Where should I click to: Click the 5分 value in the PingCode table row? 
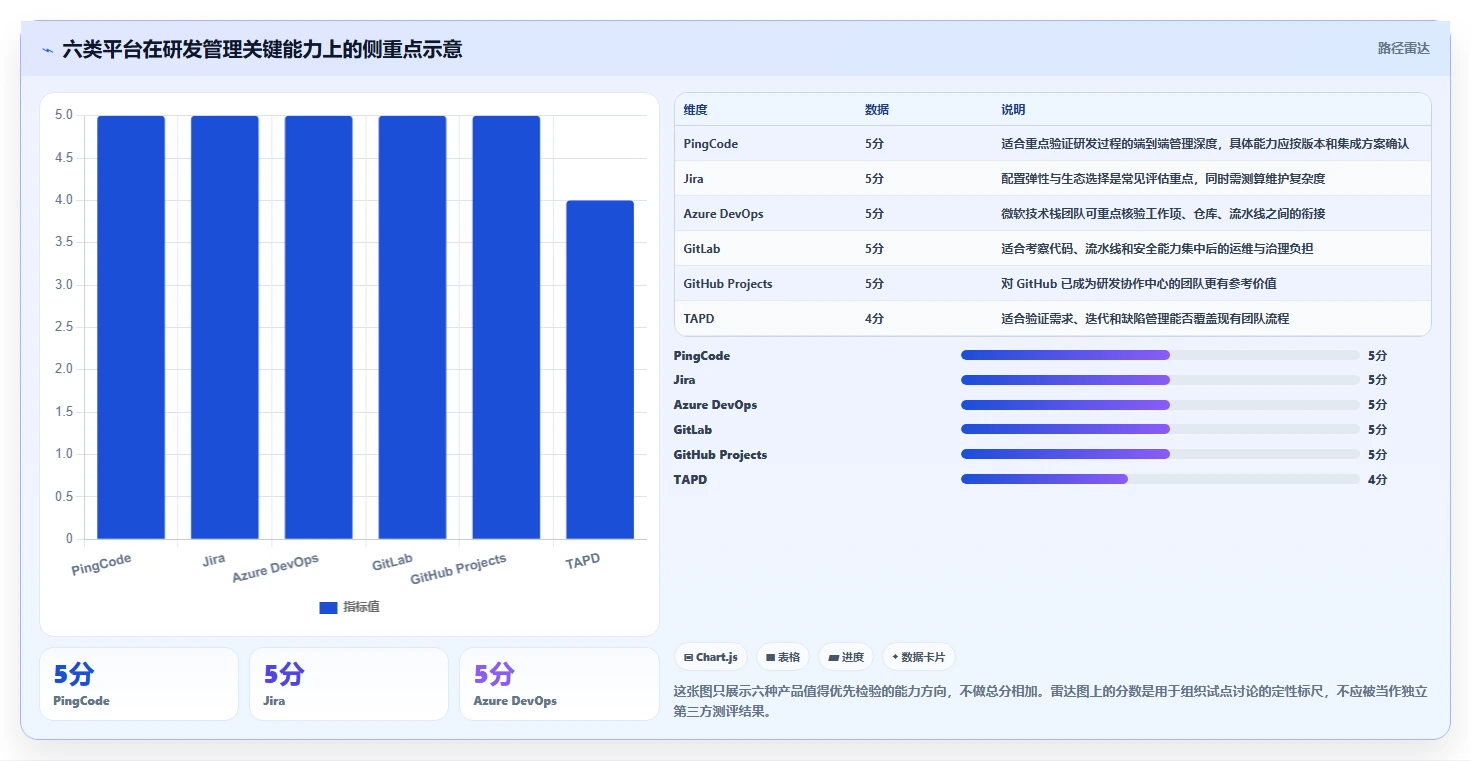tap(874, 144)
